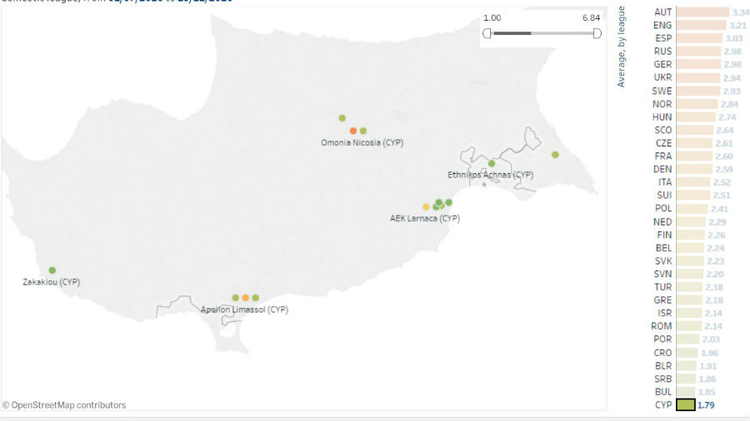Screen dimensions: 750x421
Task: Select the GER league bar
Action: [700, 64]
